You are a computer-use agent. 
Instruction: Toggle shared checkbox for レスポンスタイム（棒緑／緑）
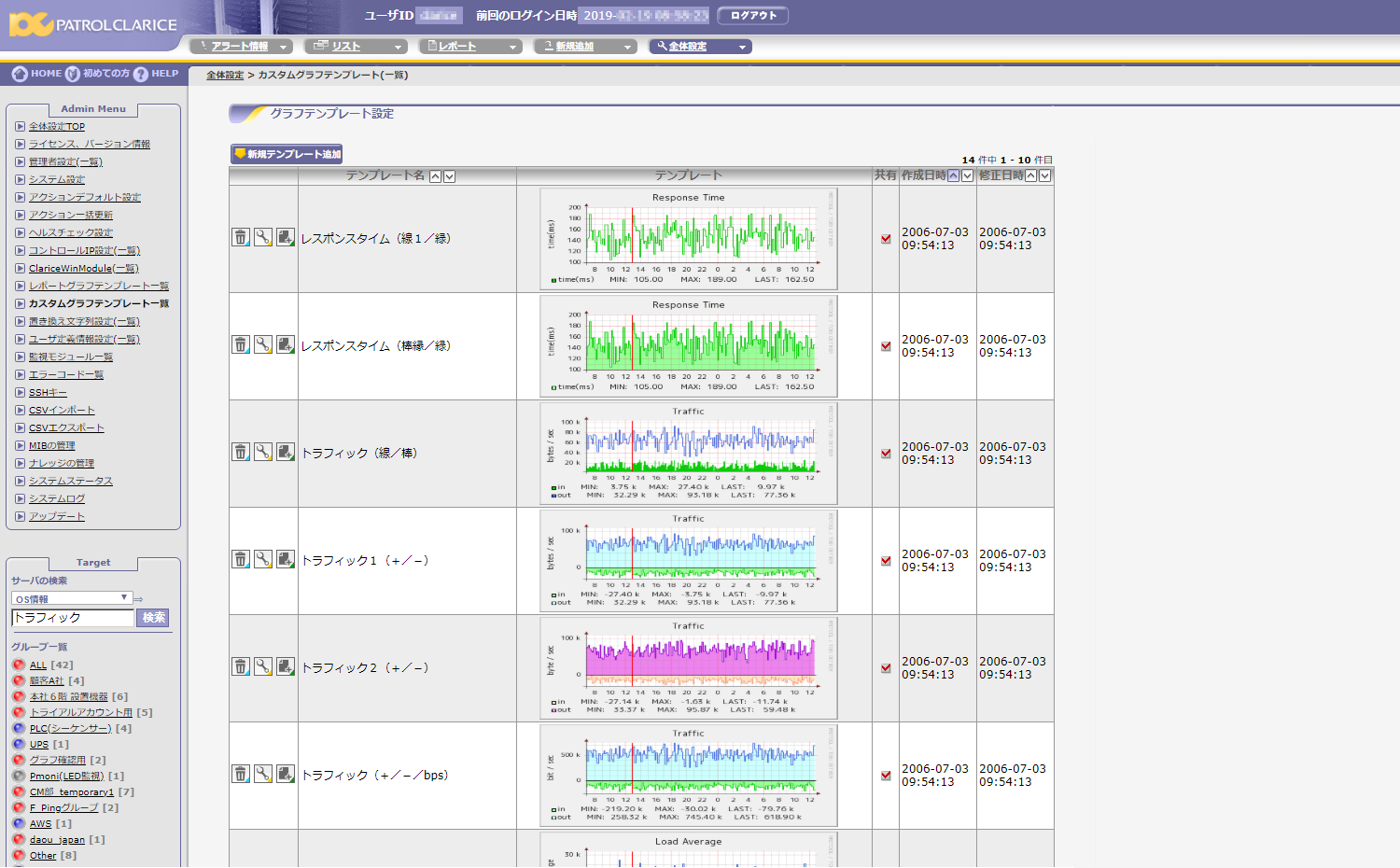[x=886, y=346]
